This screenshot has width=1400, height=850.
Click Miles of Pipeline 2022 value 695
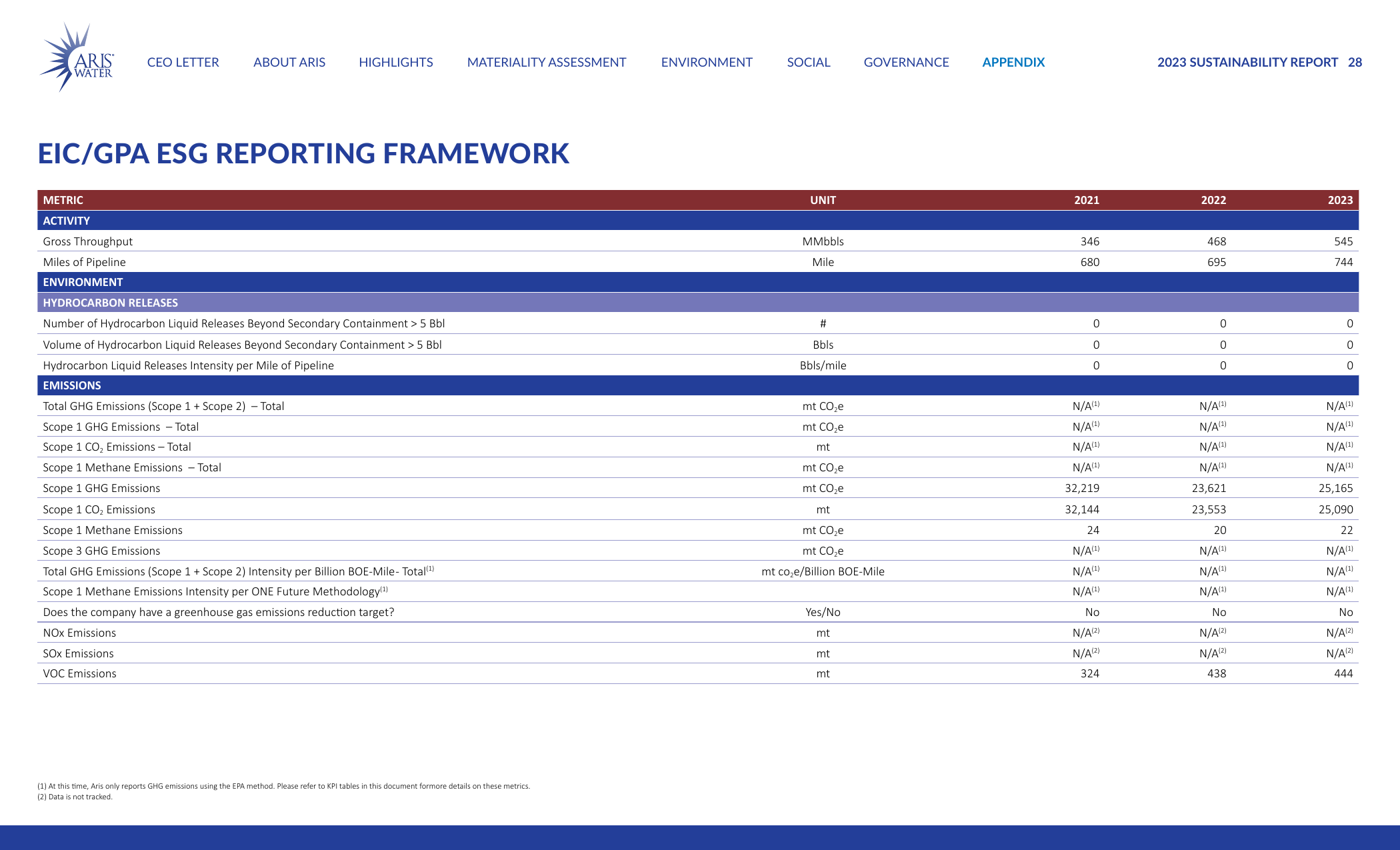coord(1217,262)
